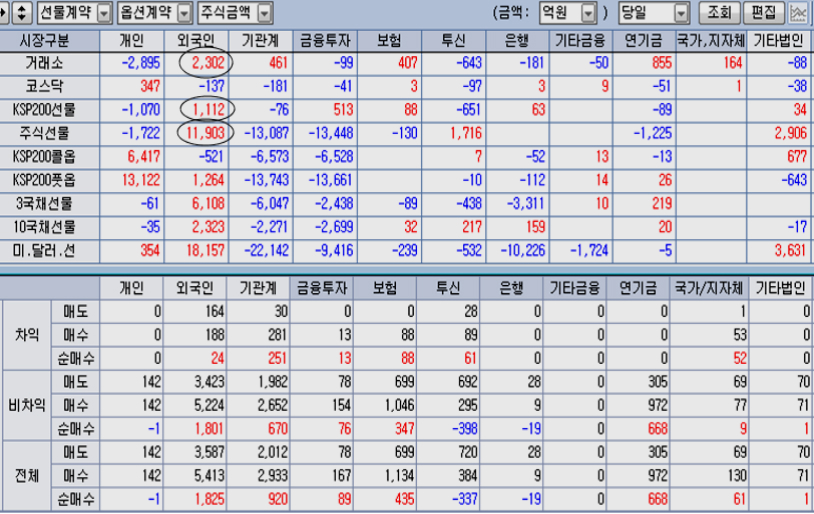Click the circled 주식선물 value 11,903
814x514 pixels.
click(204, 132)
